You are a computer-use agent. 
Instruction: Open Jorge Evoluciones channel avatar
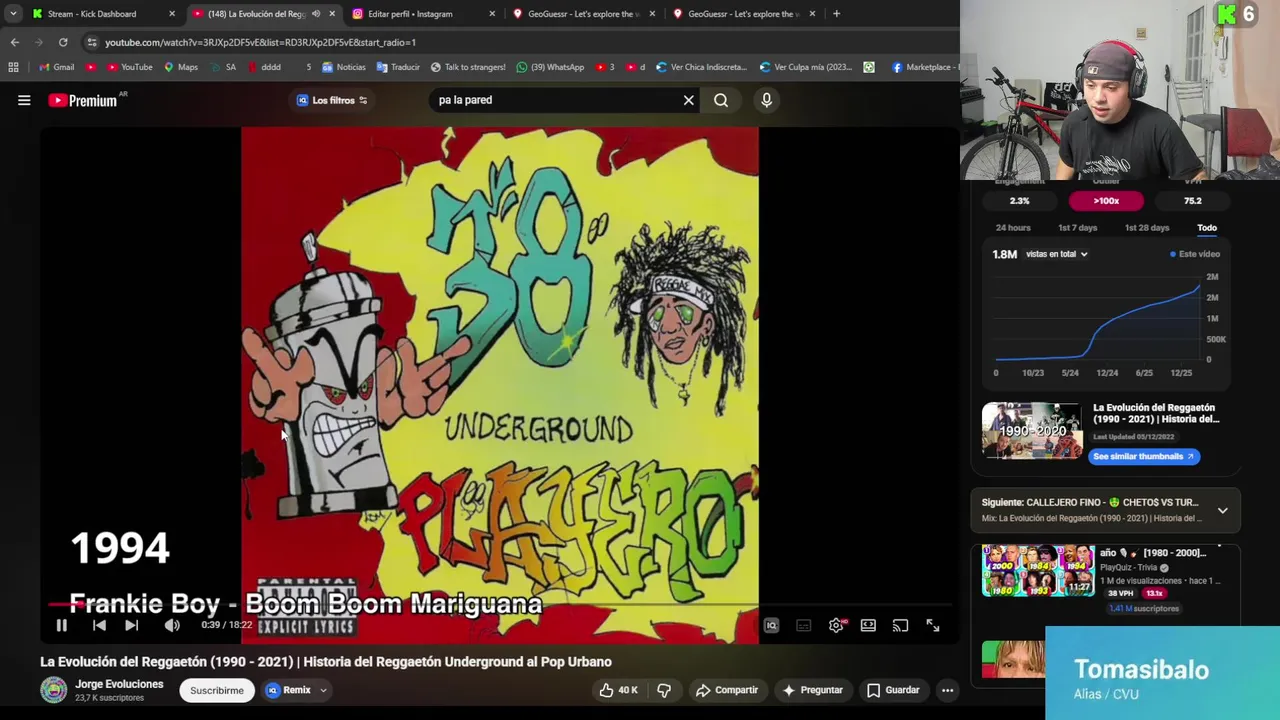coord(54,690)
